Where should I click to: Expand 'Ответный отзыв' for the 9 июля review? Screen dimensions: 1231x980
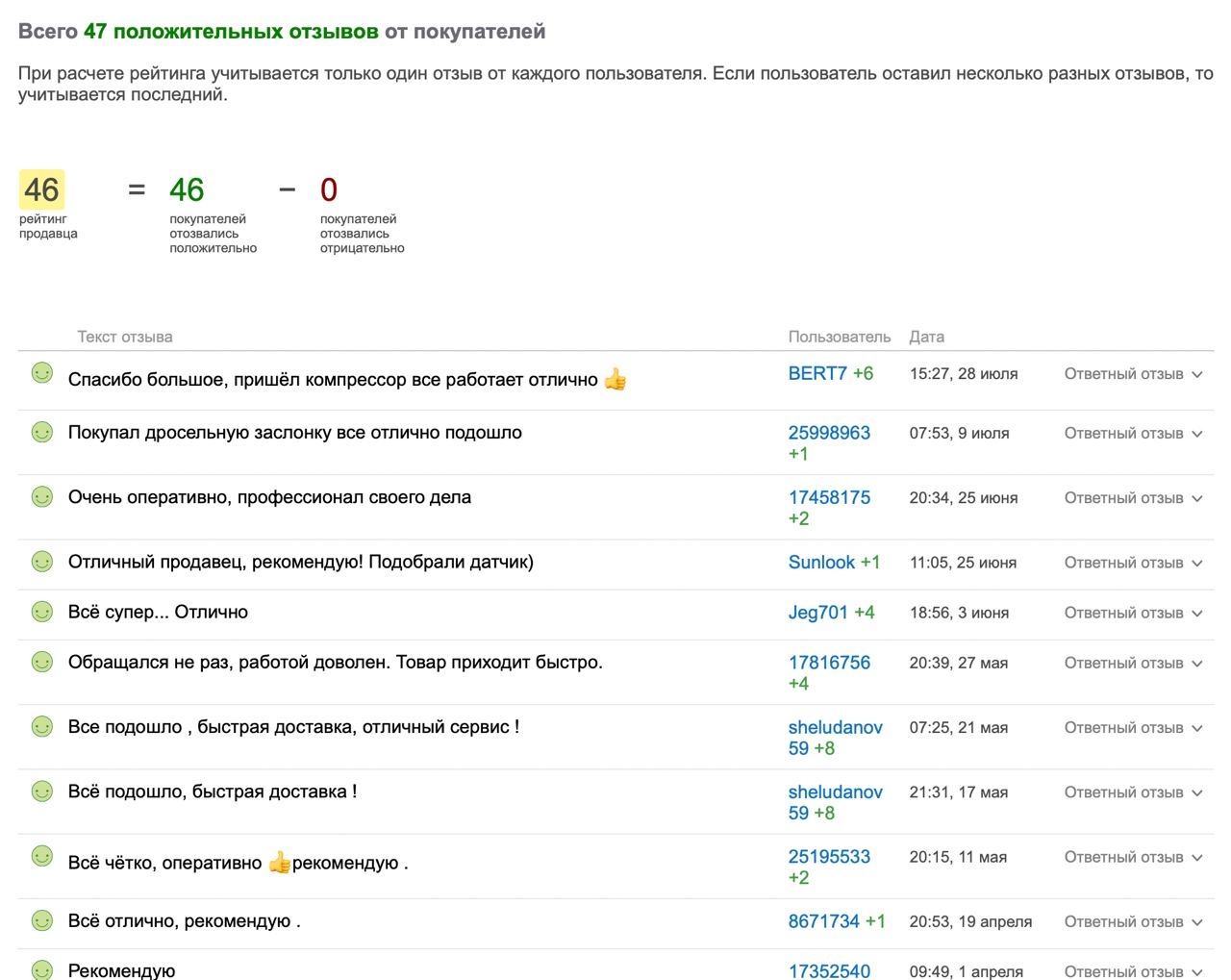pos(1133,434)
